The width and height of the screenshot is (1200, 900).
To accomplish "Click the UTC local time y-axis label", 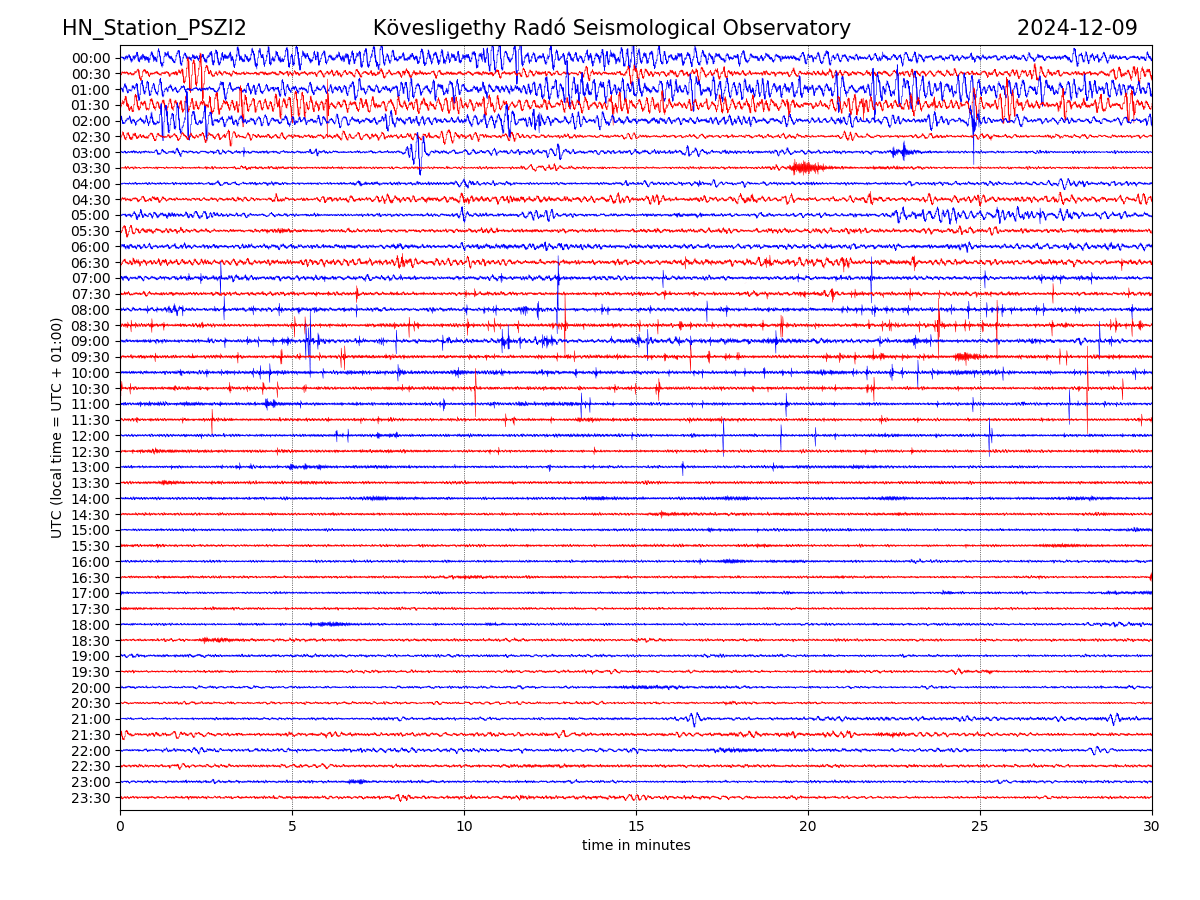I will coord(57,427).
